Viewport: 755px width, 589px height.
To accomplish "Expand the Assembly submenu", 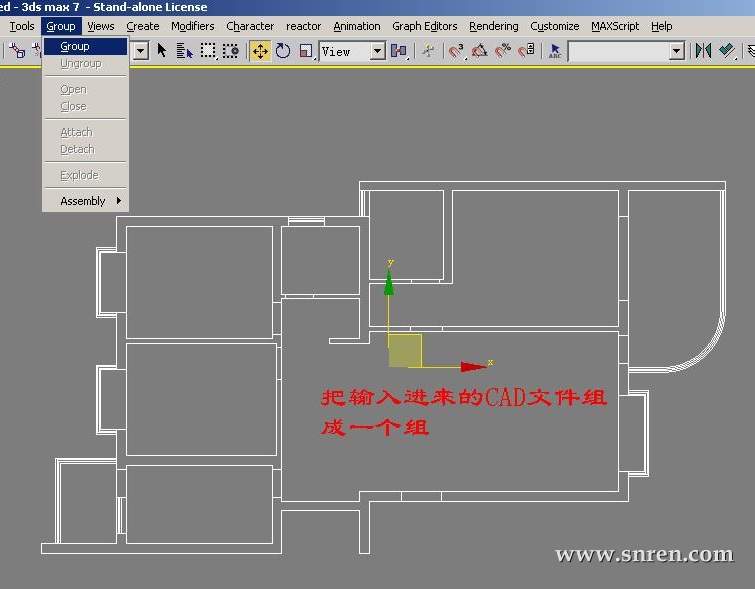I will [x=86, y=201].
